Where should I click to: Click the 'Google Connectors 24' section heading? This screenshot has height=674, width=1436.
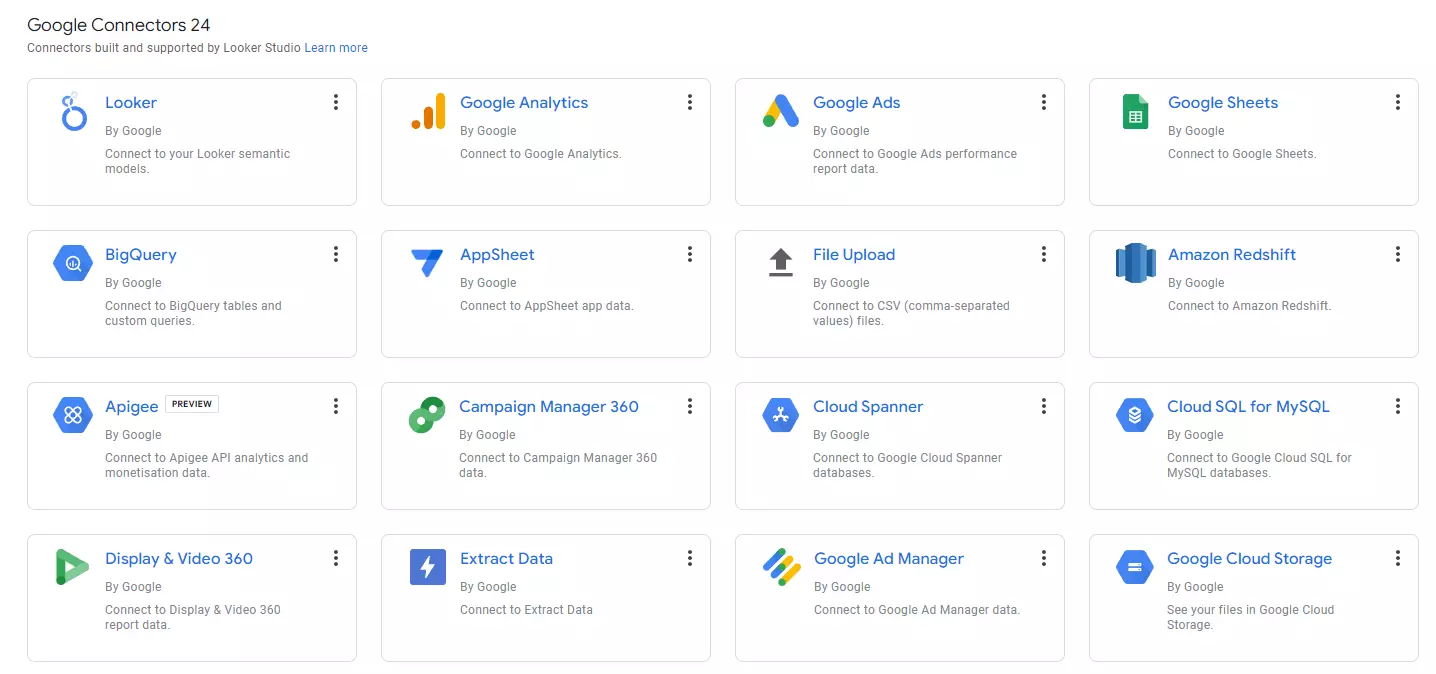tap(119, 25)
